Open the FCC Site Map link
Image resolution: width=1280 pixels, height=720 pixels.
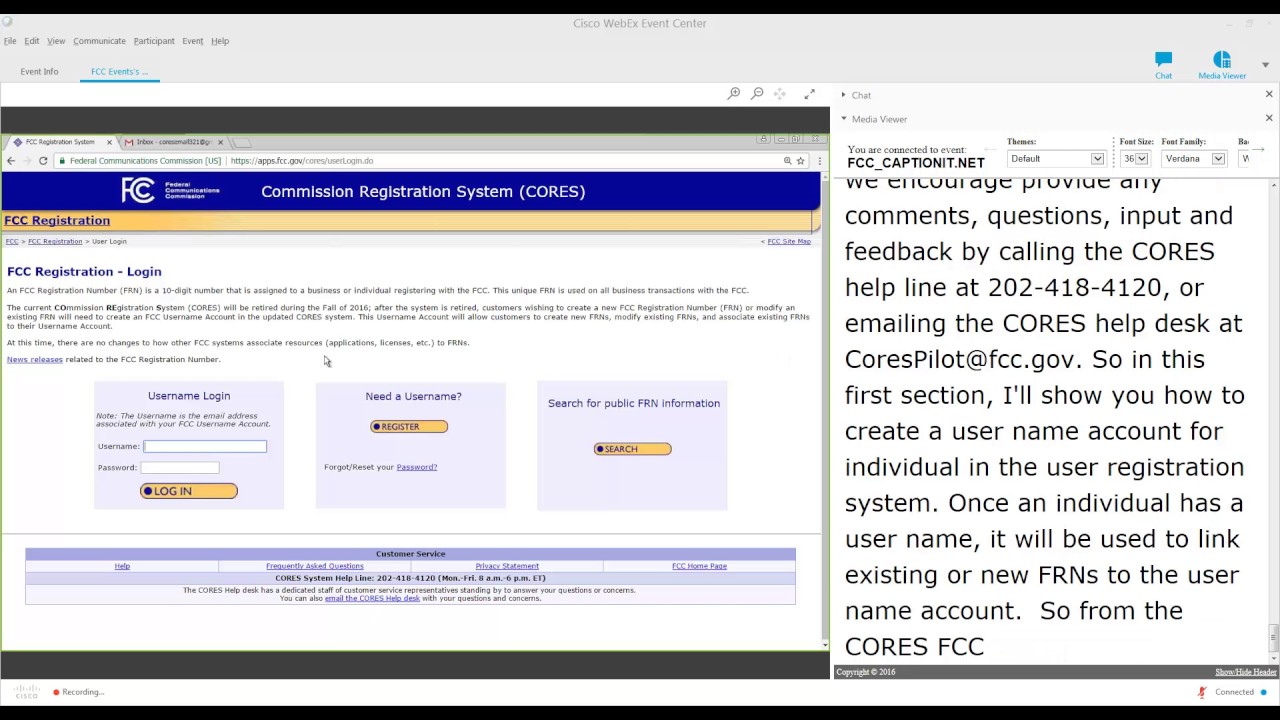pos(789,241)
